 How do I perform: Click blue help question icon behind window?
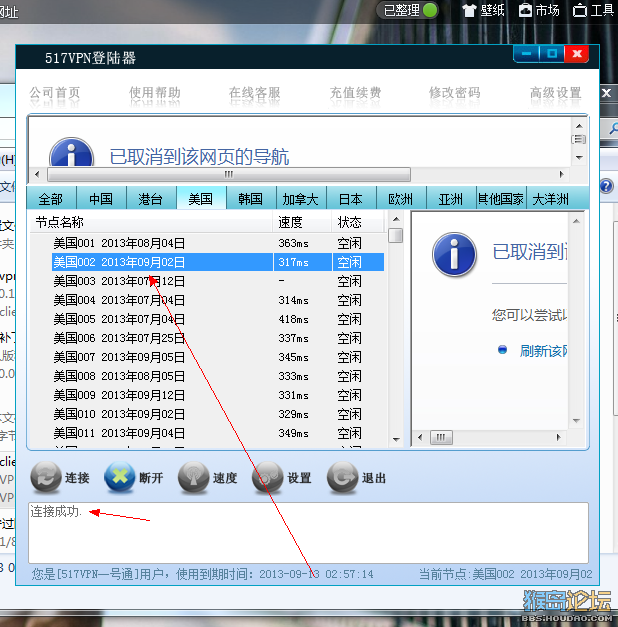[x=606, y=186]
